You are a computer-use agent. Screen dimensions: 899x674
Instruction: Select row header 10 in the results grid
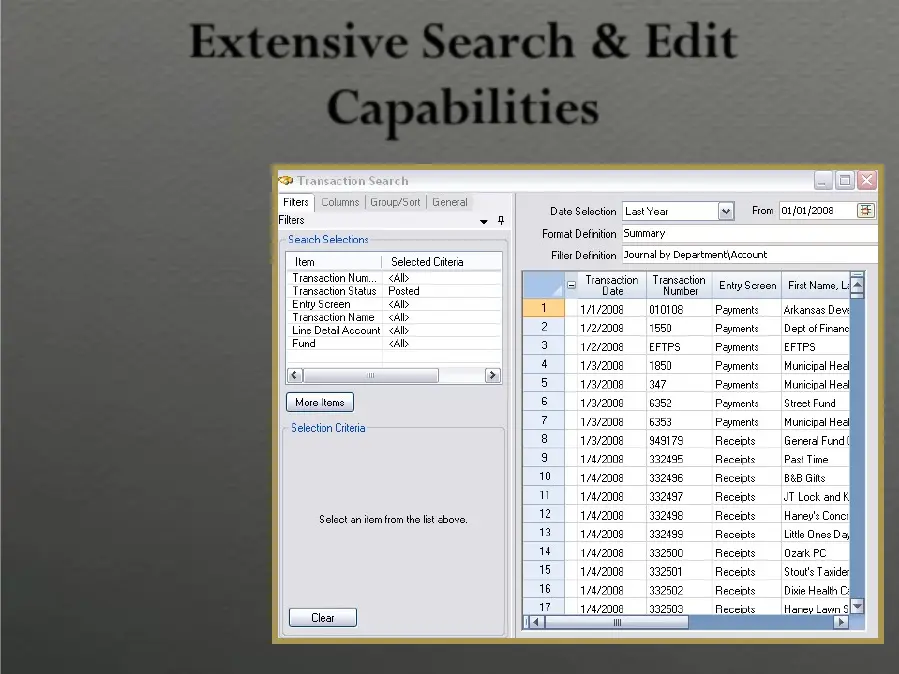pyautogui.click(x=544, y=477)
